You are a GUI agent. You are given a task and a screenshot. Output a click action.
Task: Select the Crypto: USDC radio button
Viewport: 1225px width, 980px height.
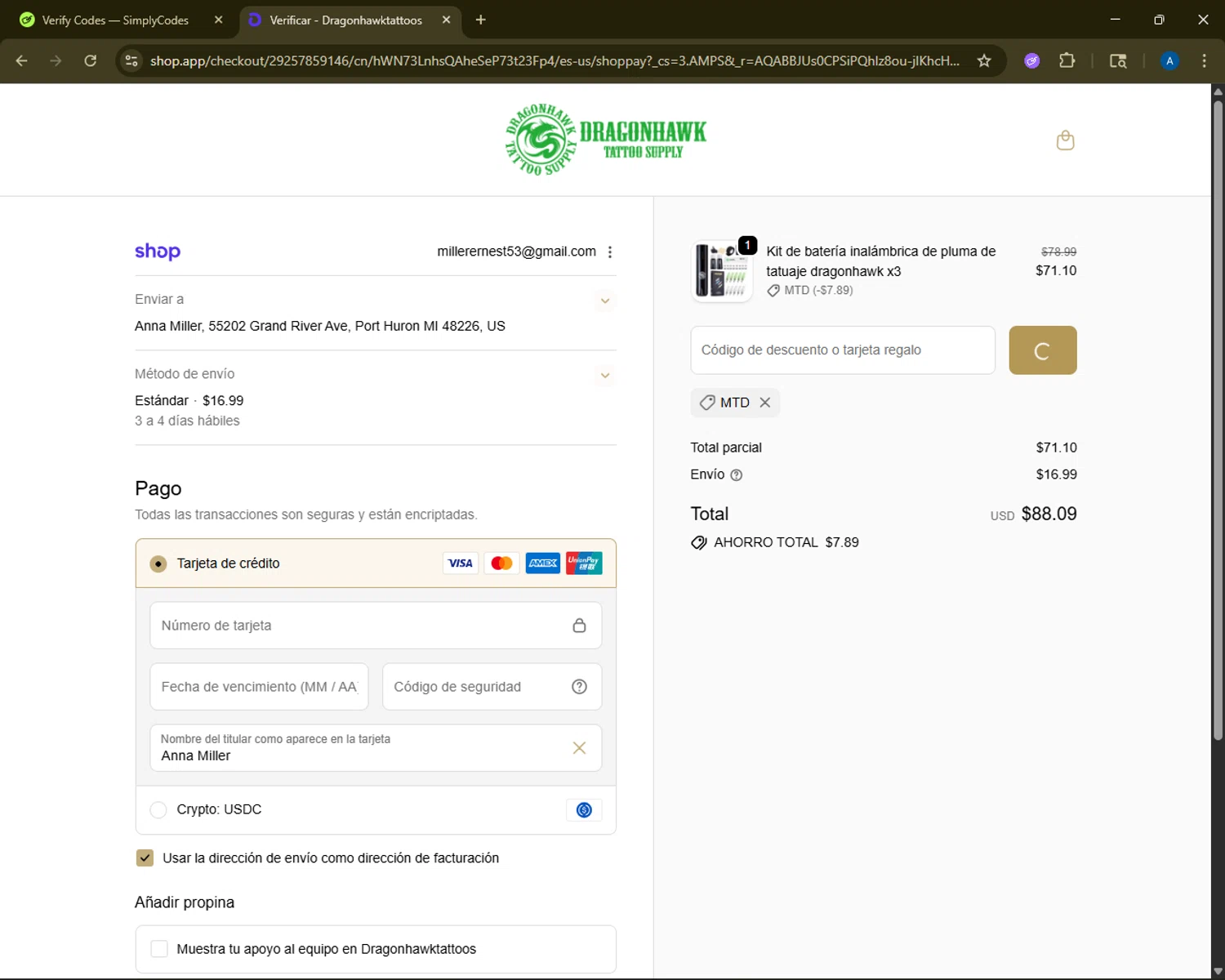click(158, 809)
